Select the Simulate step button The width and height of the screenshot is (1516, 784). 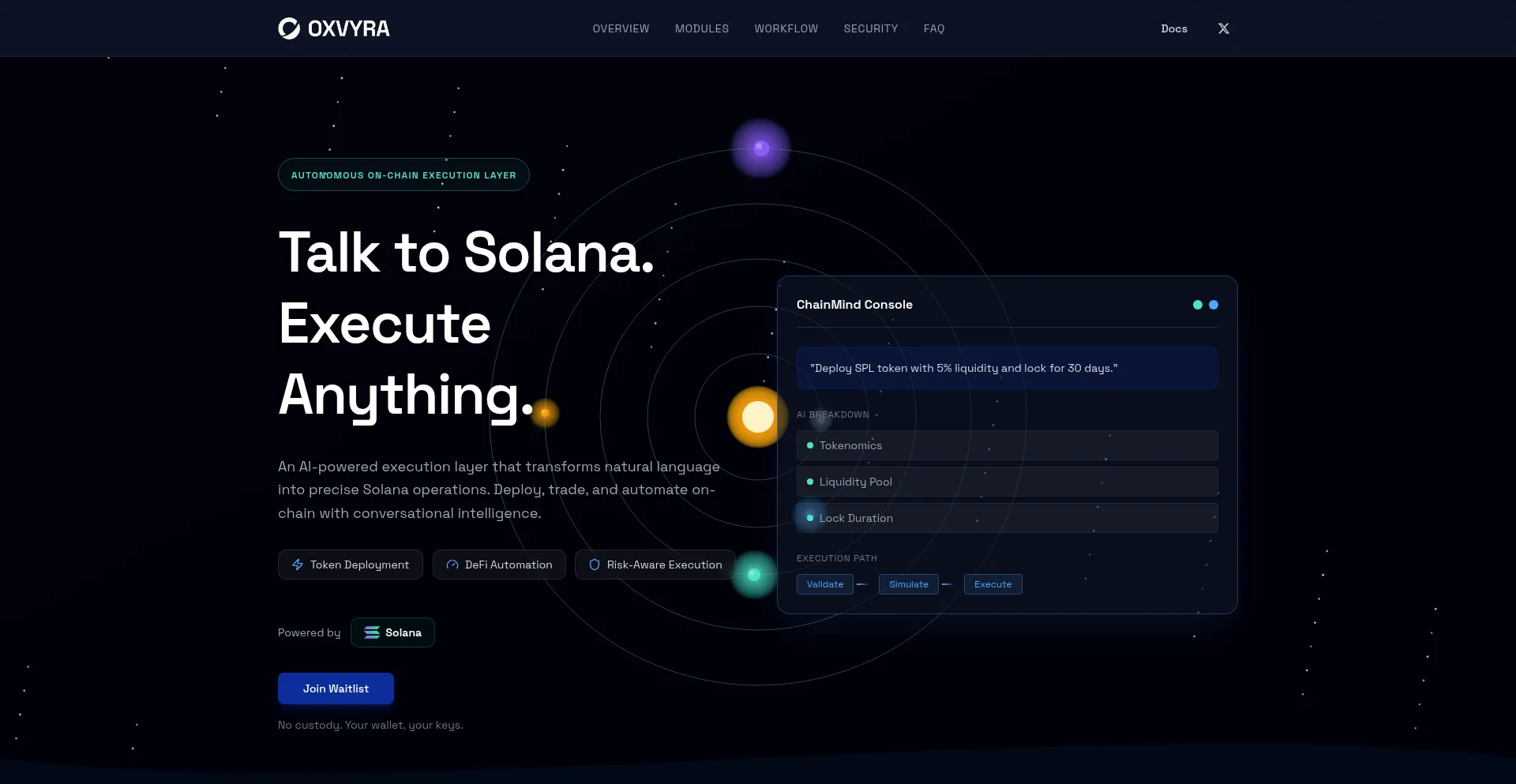(x=908, y=584)
